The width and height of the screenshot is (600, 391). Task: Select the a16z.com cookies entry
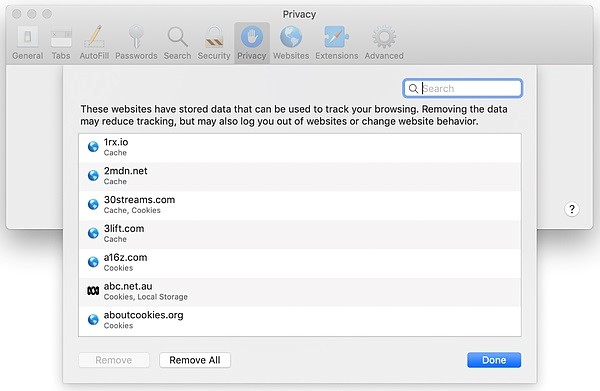pos(300,263)
